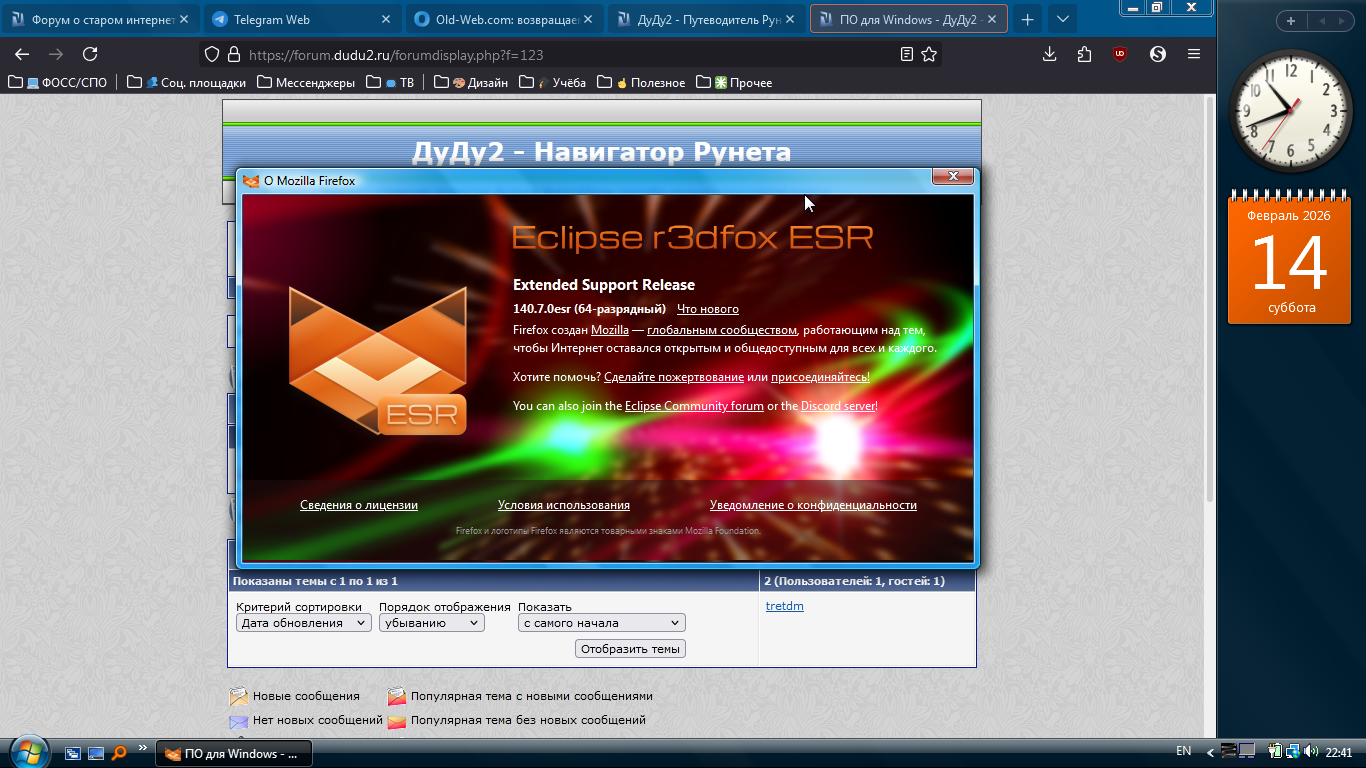
Task: Follow the 'Что нового' link
Action: [707, 309]
